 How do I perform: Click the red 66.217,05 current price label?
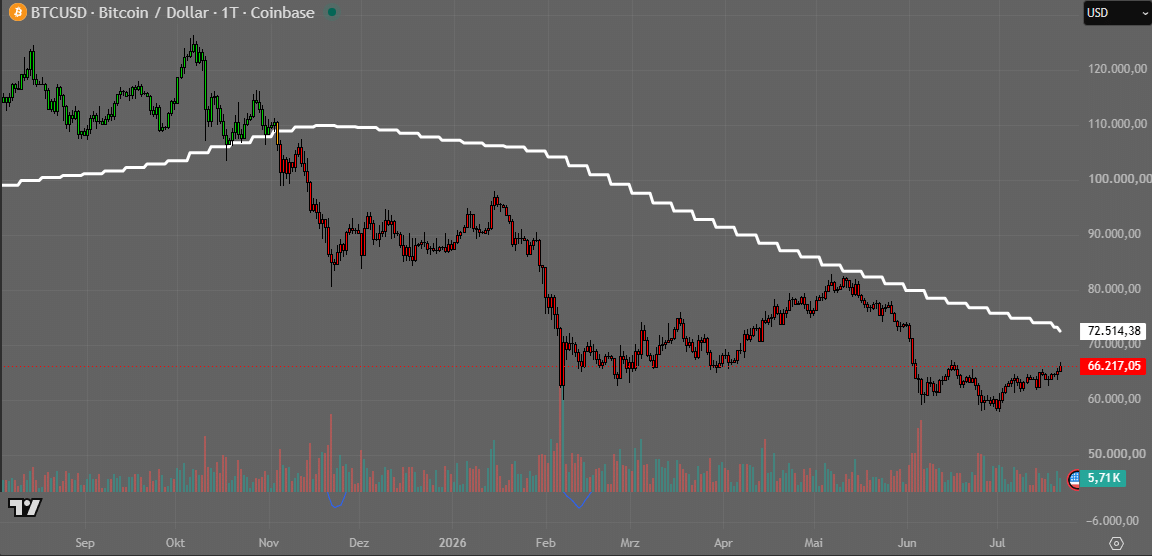coord(1113,366)
